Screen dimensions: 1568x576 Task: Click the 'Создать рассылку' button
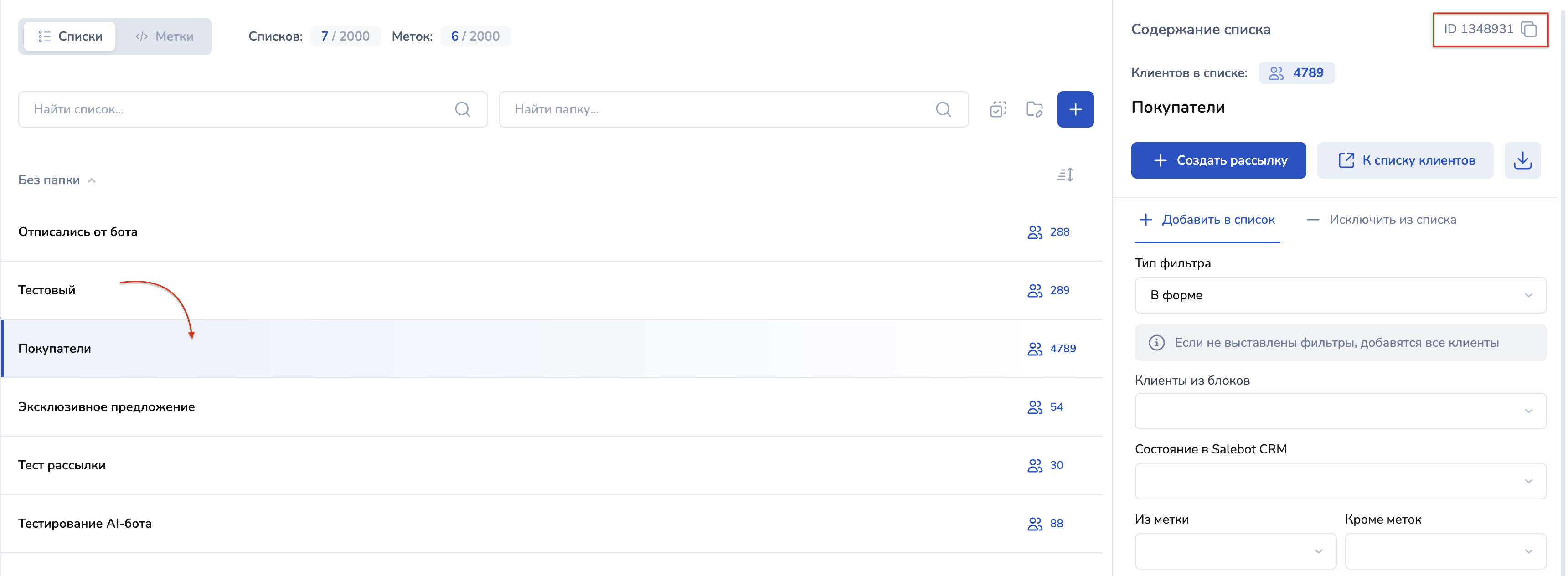(x=1218, y=160)
